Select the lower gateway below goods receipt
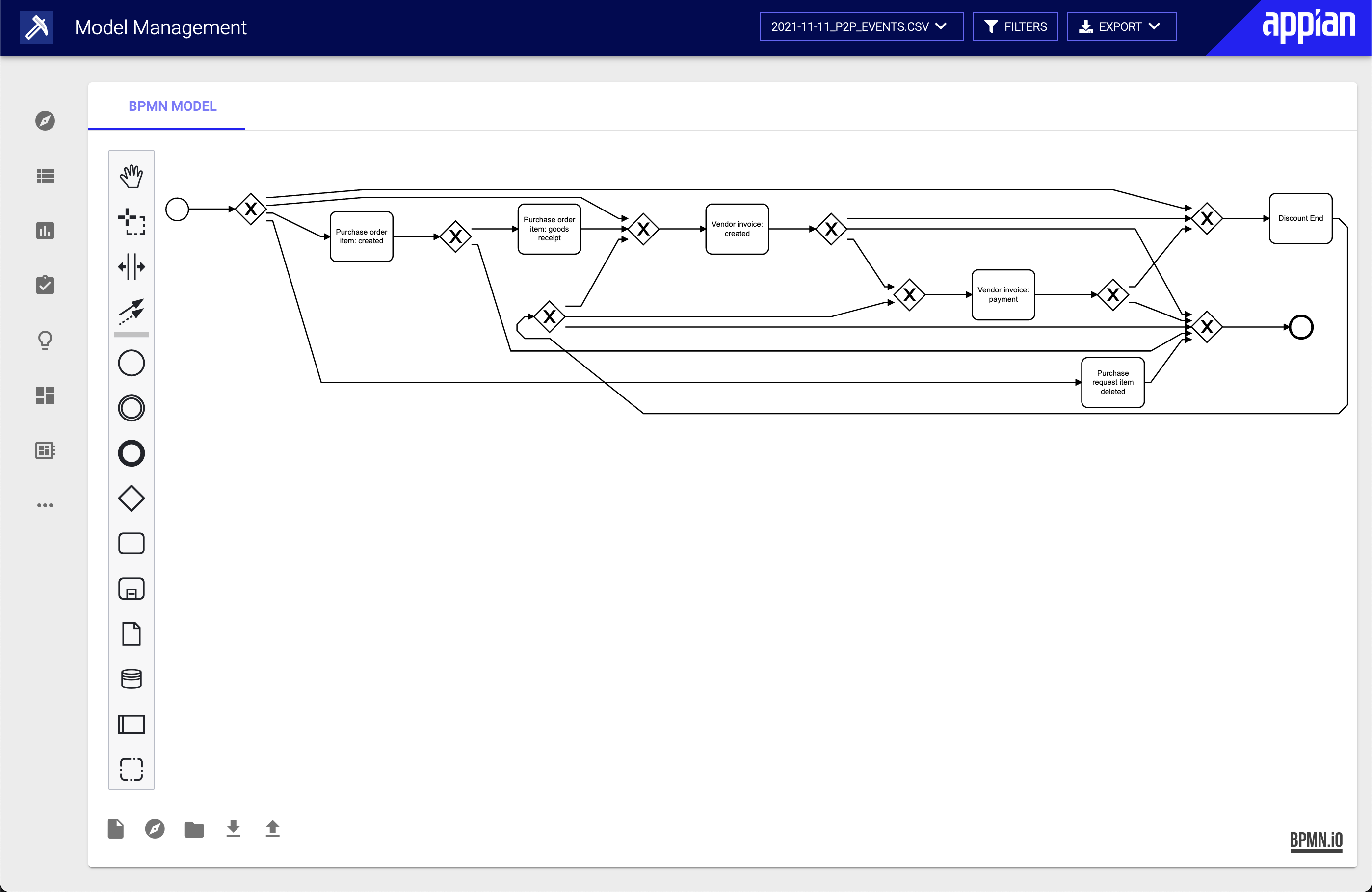1372x892 pixels. [x=550, y=316]
